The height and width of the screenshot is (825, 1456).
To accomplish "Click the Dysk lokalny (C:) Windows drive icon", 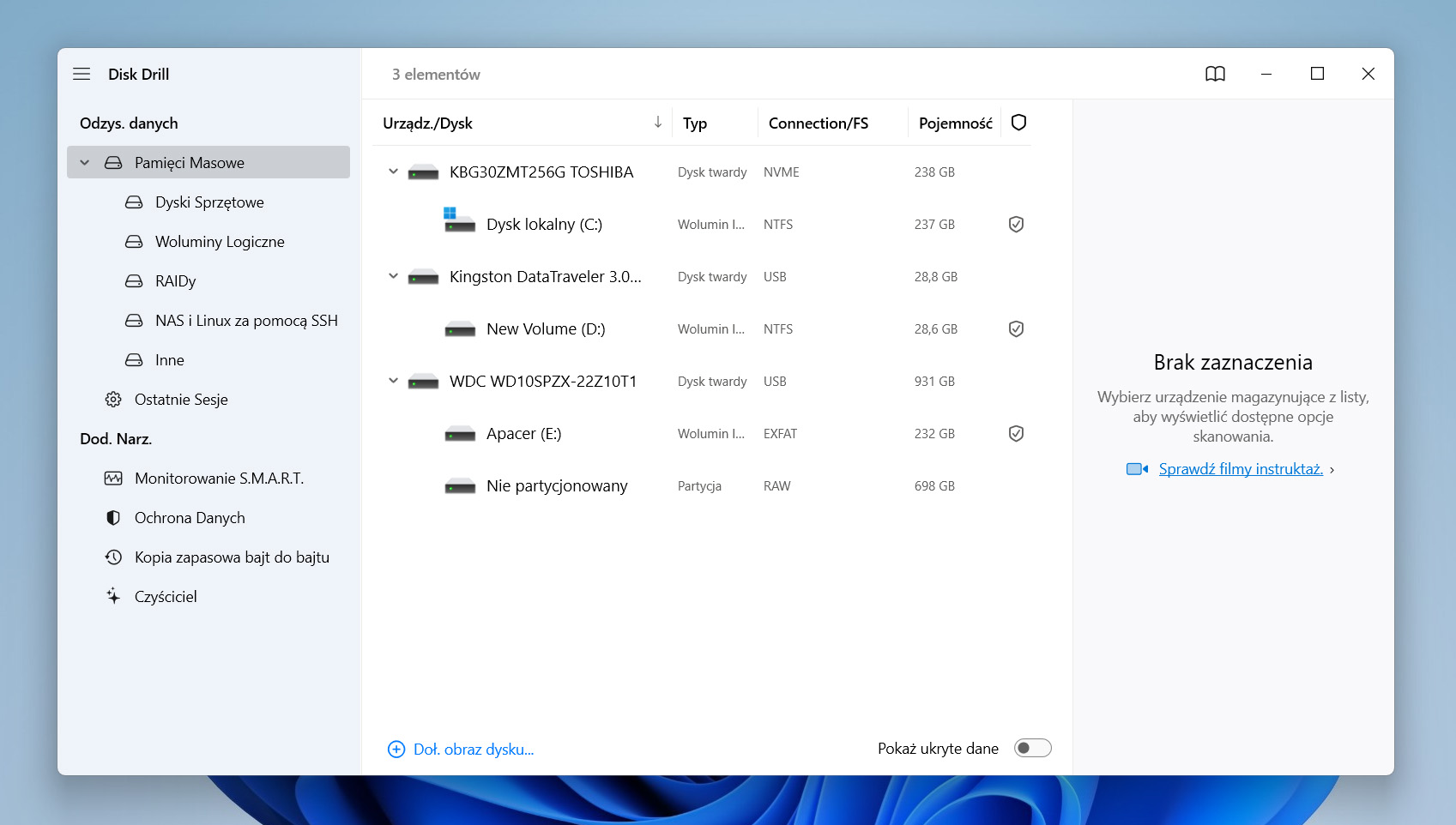I will point(459,220).
